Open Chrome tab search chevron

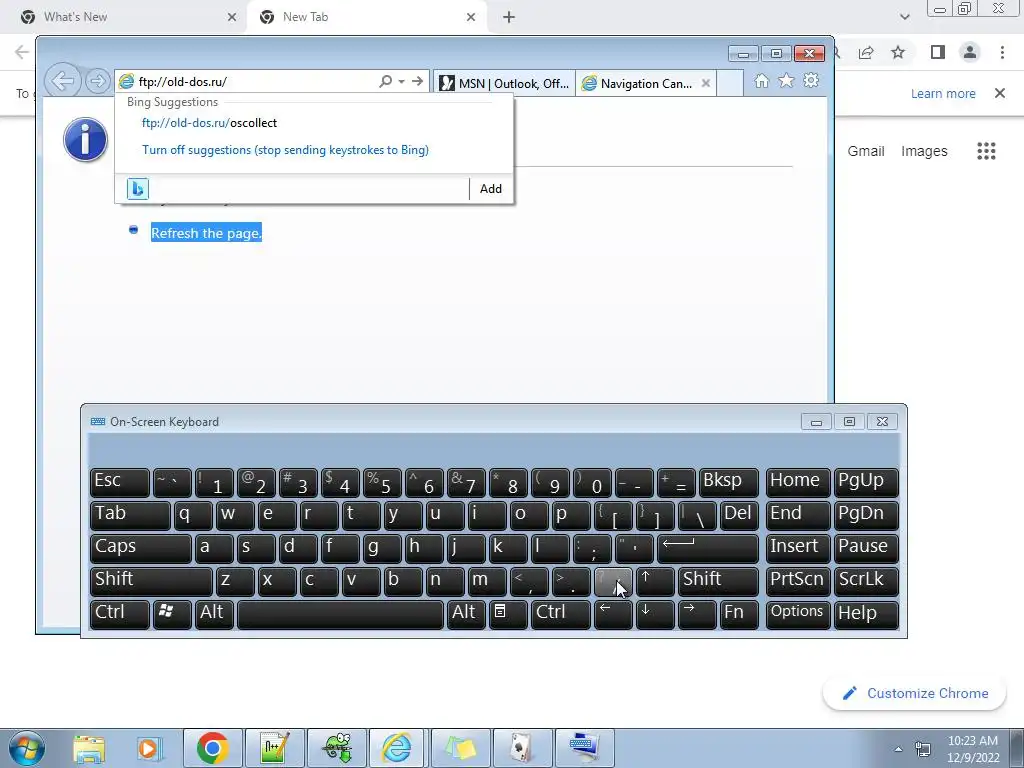pos(904,17)
